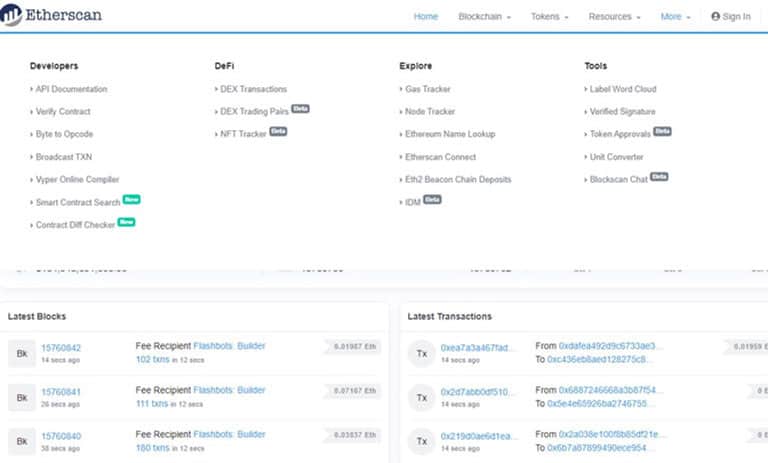The width and height of the screenshot is (768, 463).
Task: Open Label Word Cloud
Action: tap(621, 89)
